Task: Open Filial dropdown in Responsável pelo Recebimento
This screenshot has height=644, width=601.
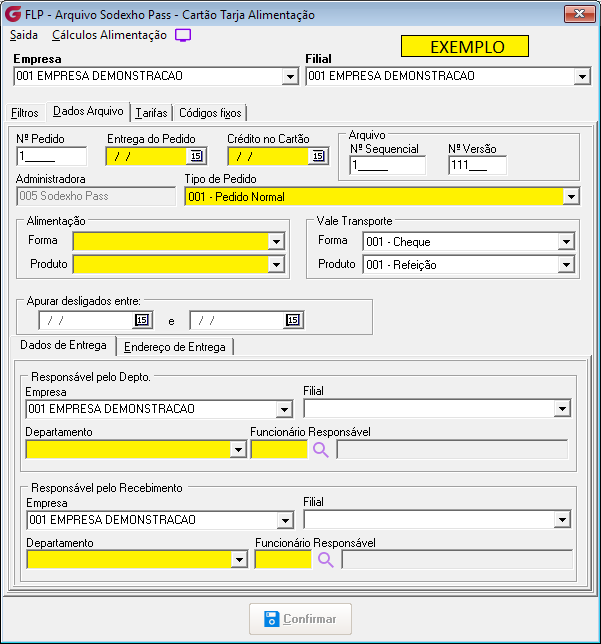Action: point(562,520)
